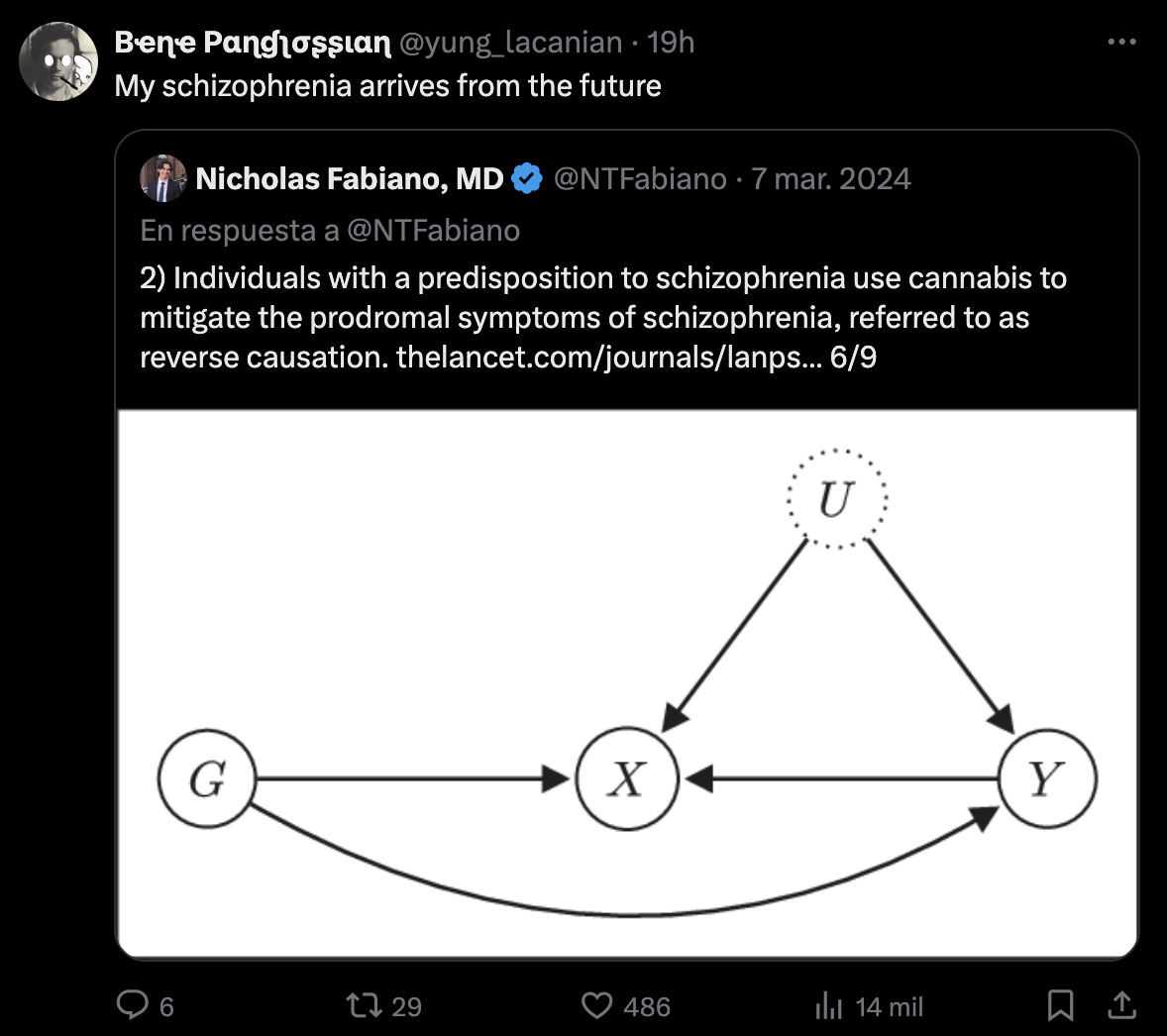
Task: Click the 19h timestamp
Action: (x=670, y=43)
